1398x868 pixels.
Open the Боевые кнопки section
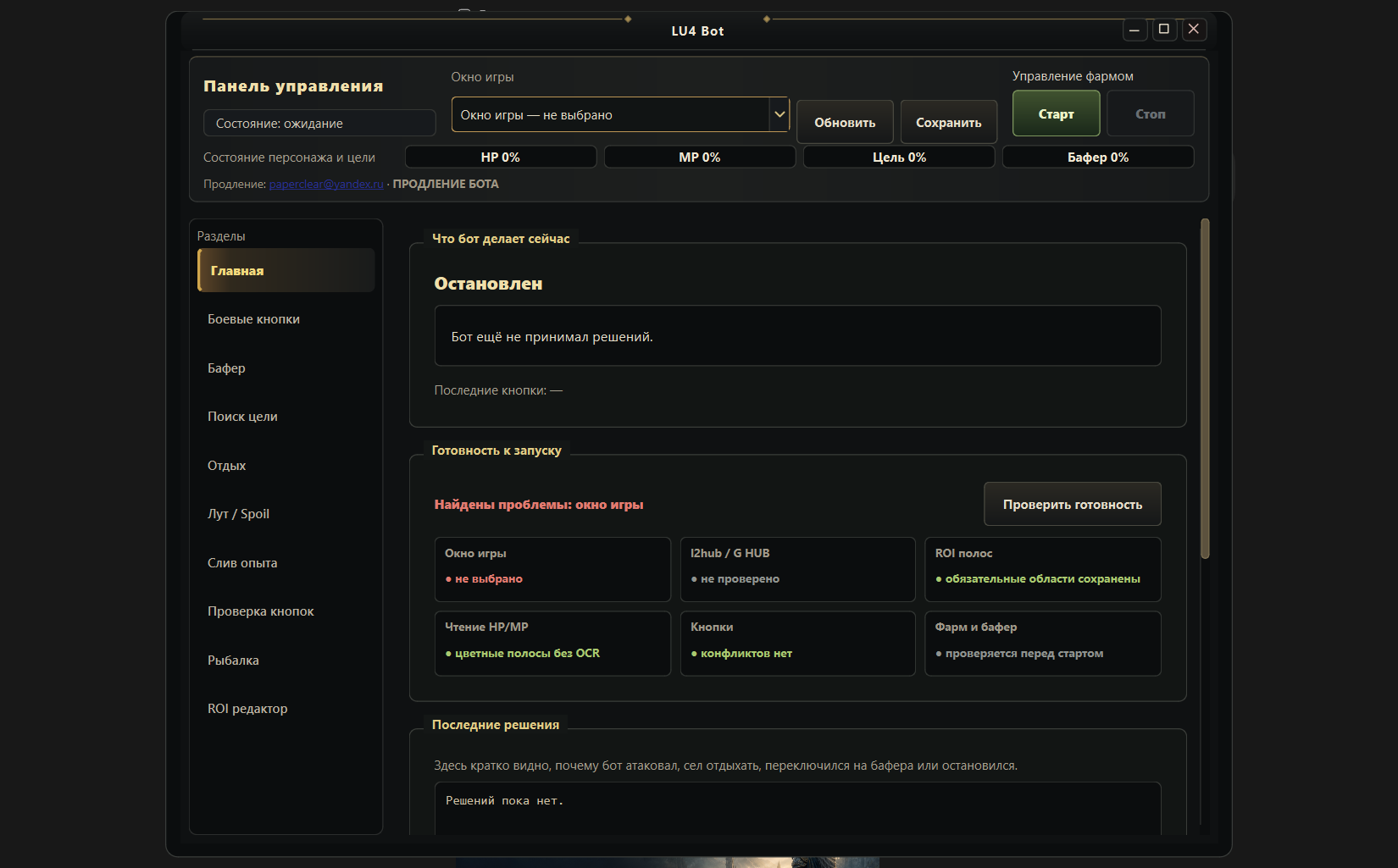tap(286, 319)
